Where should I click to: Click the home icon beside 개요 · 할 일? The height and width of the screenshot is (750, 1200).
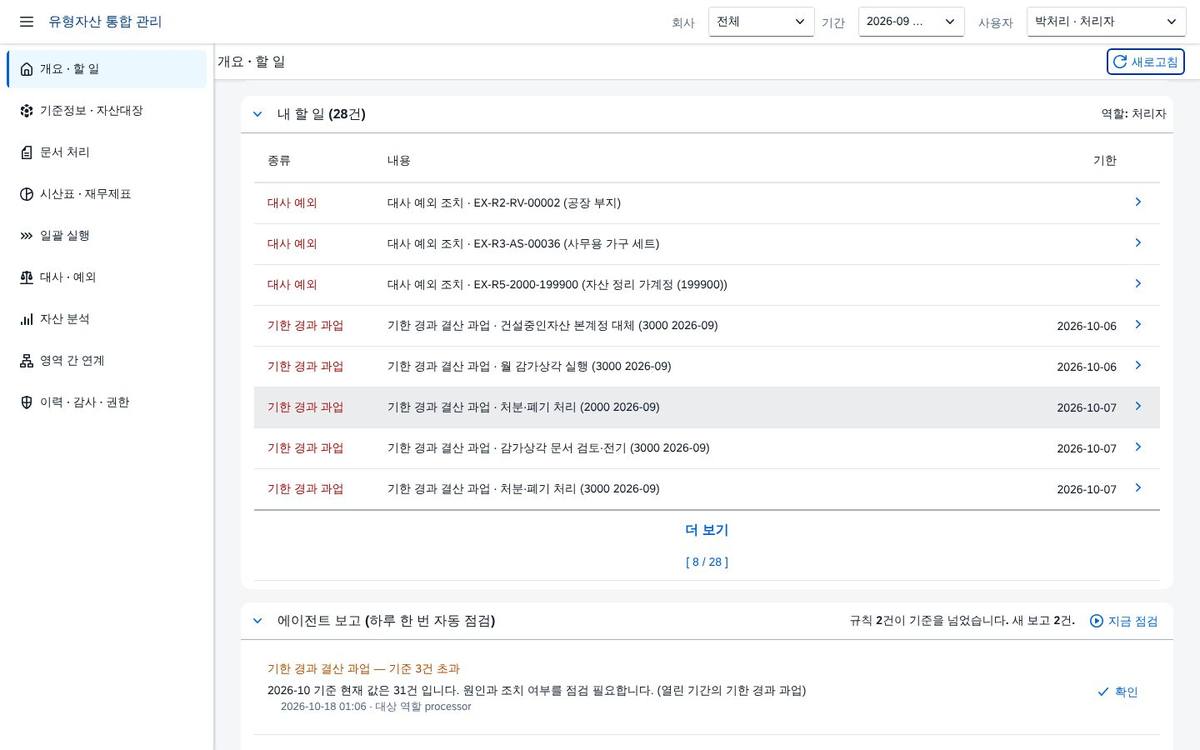point(26,69)
